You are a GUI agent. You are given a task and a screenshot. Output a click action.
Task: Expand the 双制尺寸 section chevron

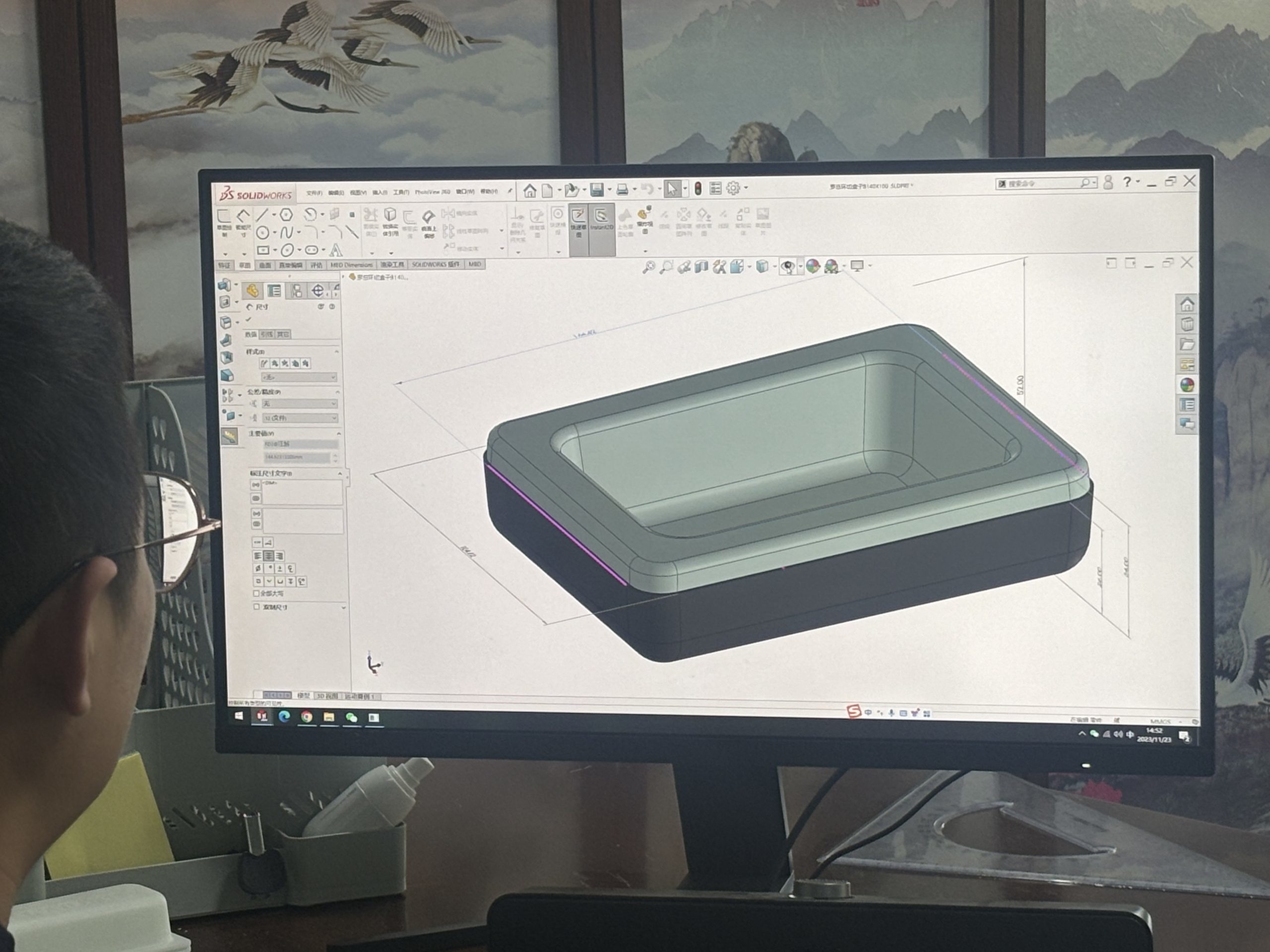(x=343, y=607)
